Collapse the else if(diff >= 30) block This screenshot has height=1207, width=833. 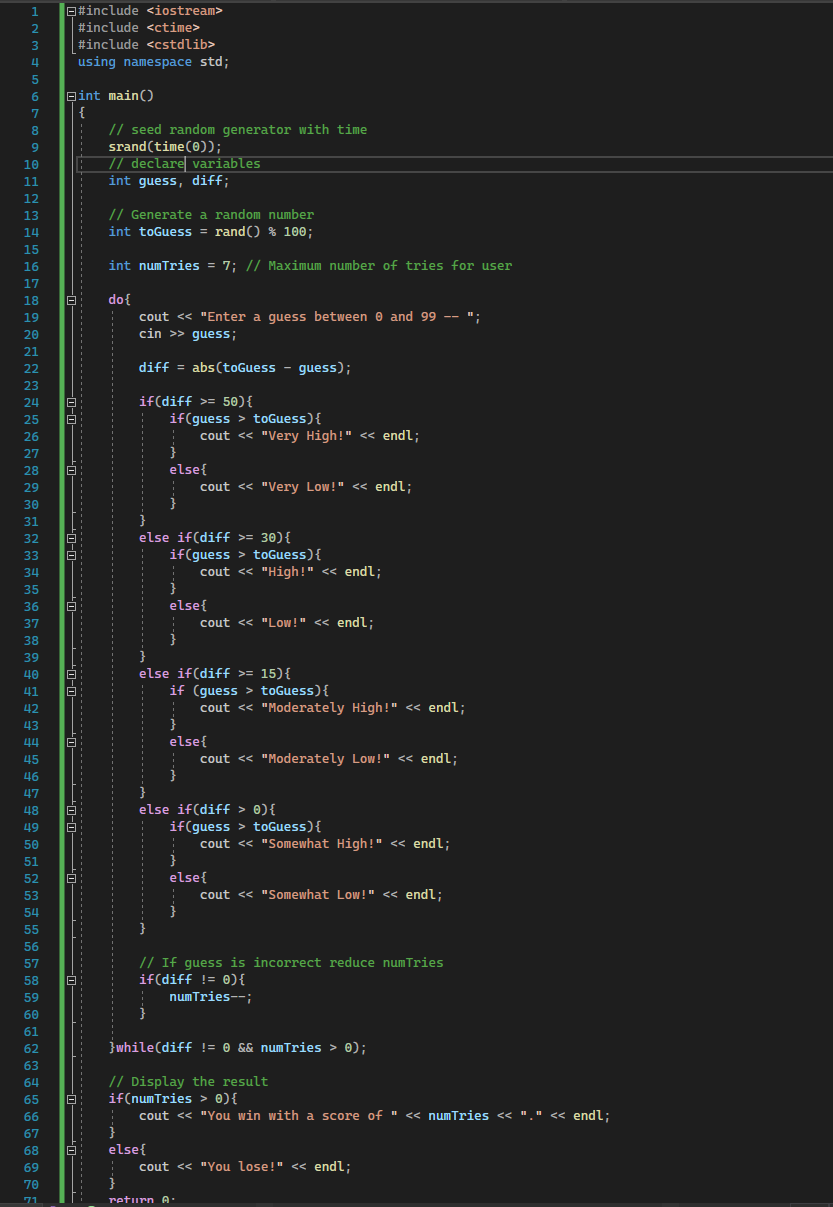(69, 537)
